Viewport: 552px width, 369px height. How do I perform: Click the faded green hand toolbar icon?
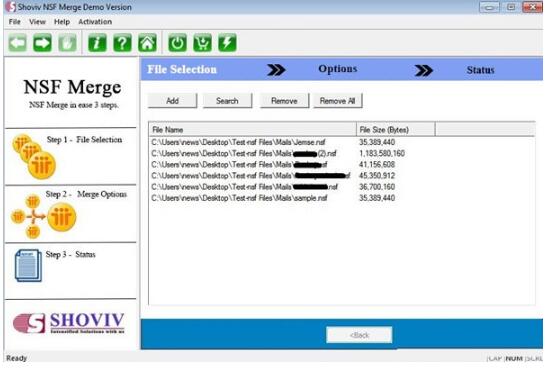(x=67, y=43)
